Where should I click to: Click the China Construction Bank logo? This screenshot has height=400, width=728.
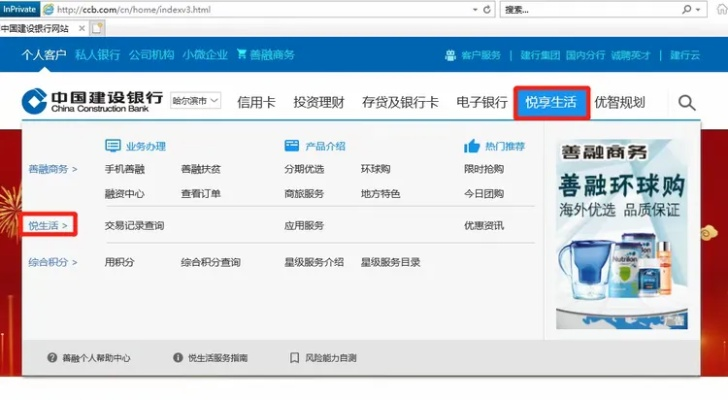[92, 101]
